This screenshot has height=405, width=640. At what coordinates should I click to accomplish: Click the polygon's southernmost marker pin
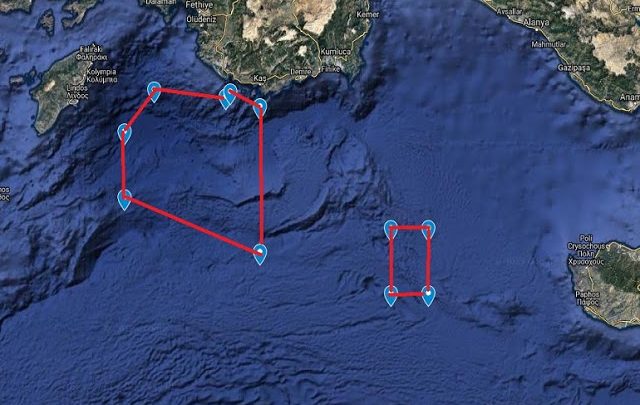pos(260,254)
